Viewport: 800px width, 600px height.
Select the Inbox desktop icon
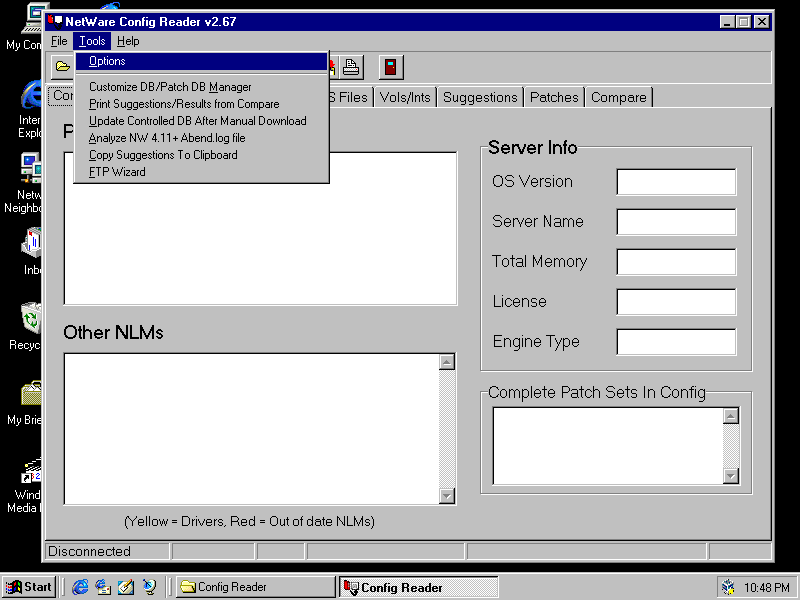click(32, 252)
